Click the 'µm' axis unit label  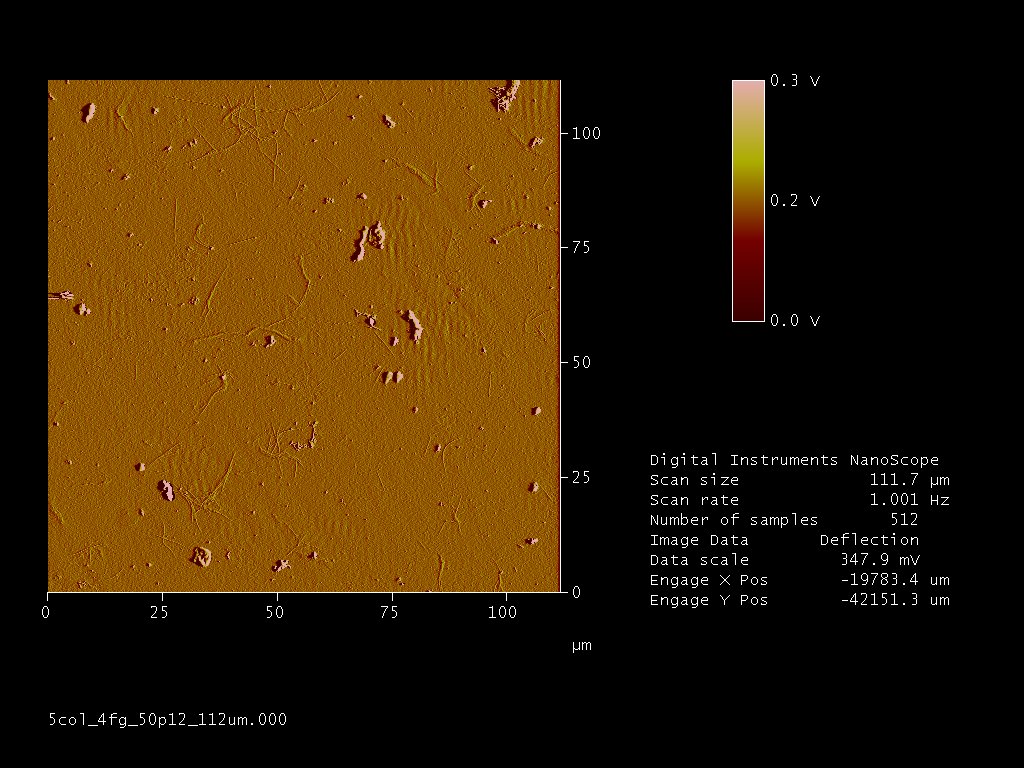coord(582,646)
